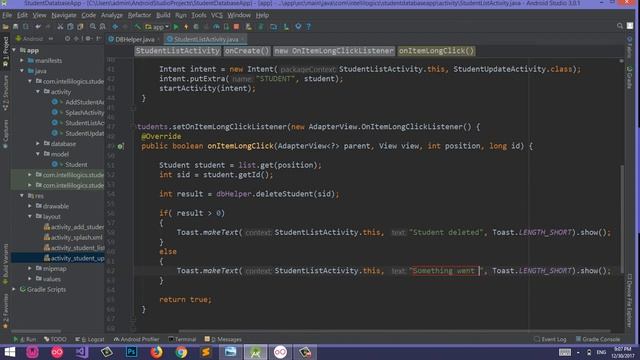Click the red Stop button icon
The height and width of the screenshot is (360, 640).
236,27
